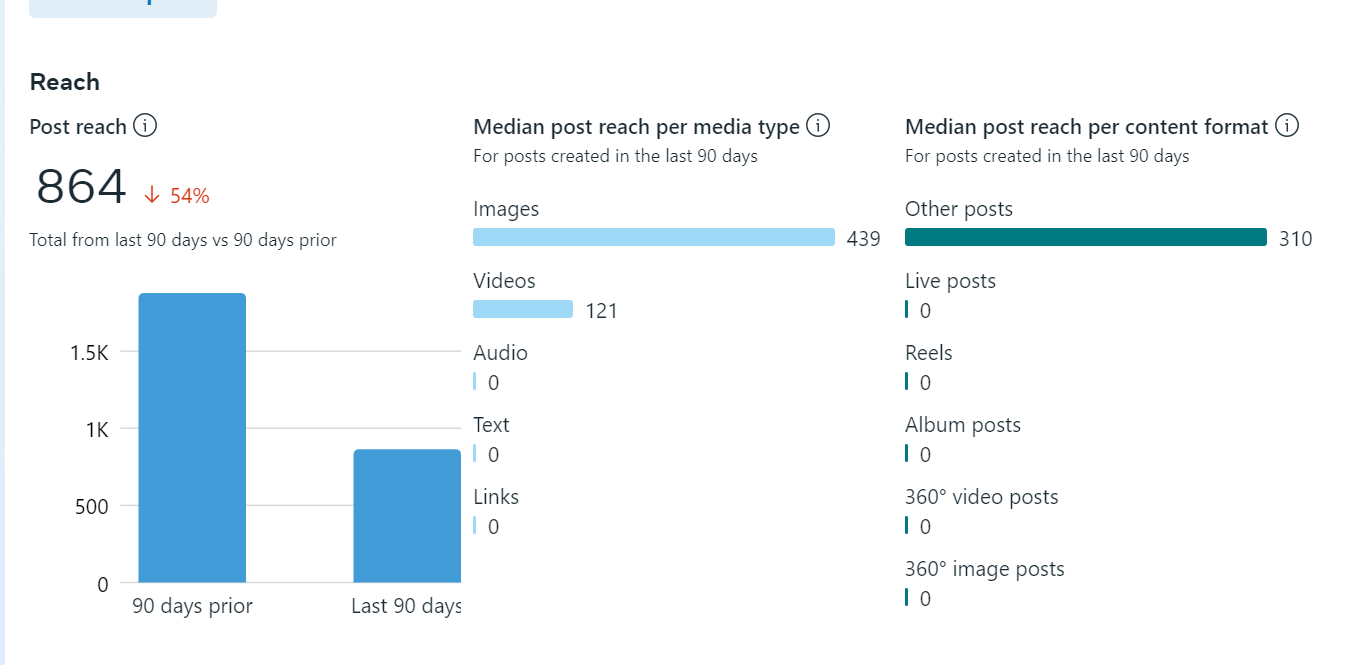Click the Live posts zero-value marker
The width and height of the screenshot is (1346, 665).
[x=907, y=309]
